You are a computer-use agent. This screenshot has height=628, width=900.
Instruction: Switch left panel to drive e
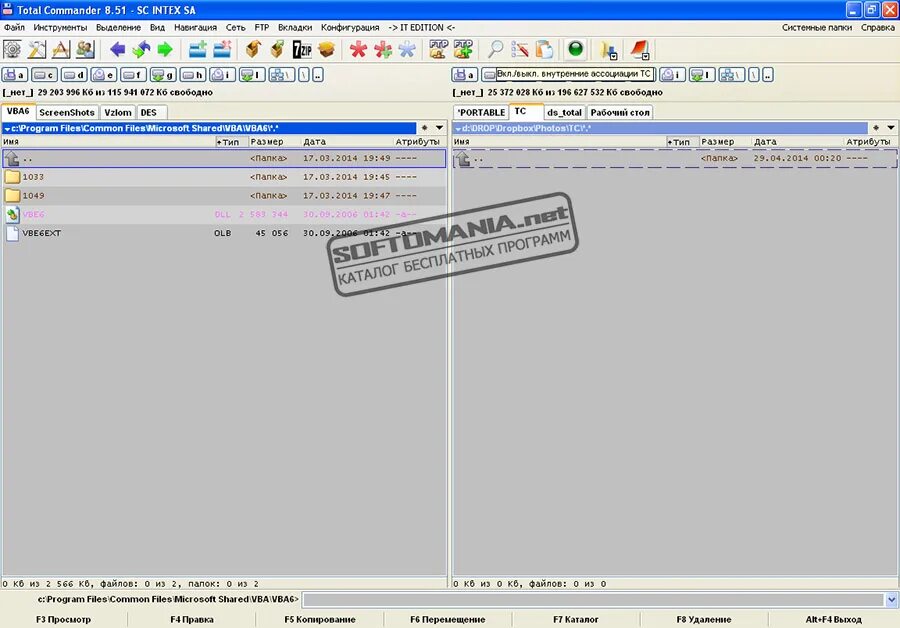[104, 75]
